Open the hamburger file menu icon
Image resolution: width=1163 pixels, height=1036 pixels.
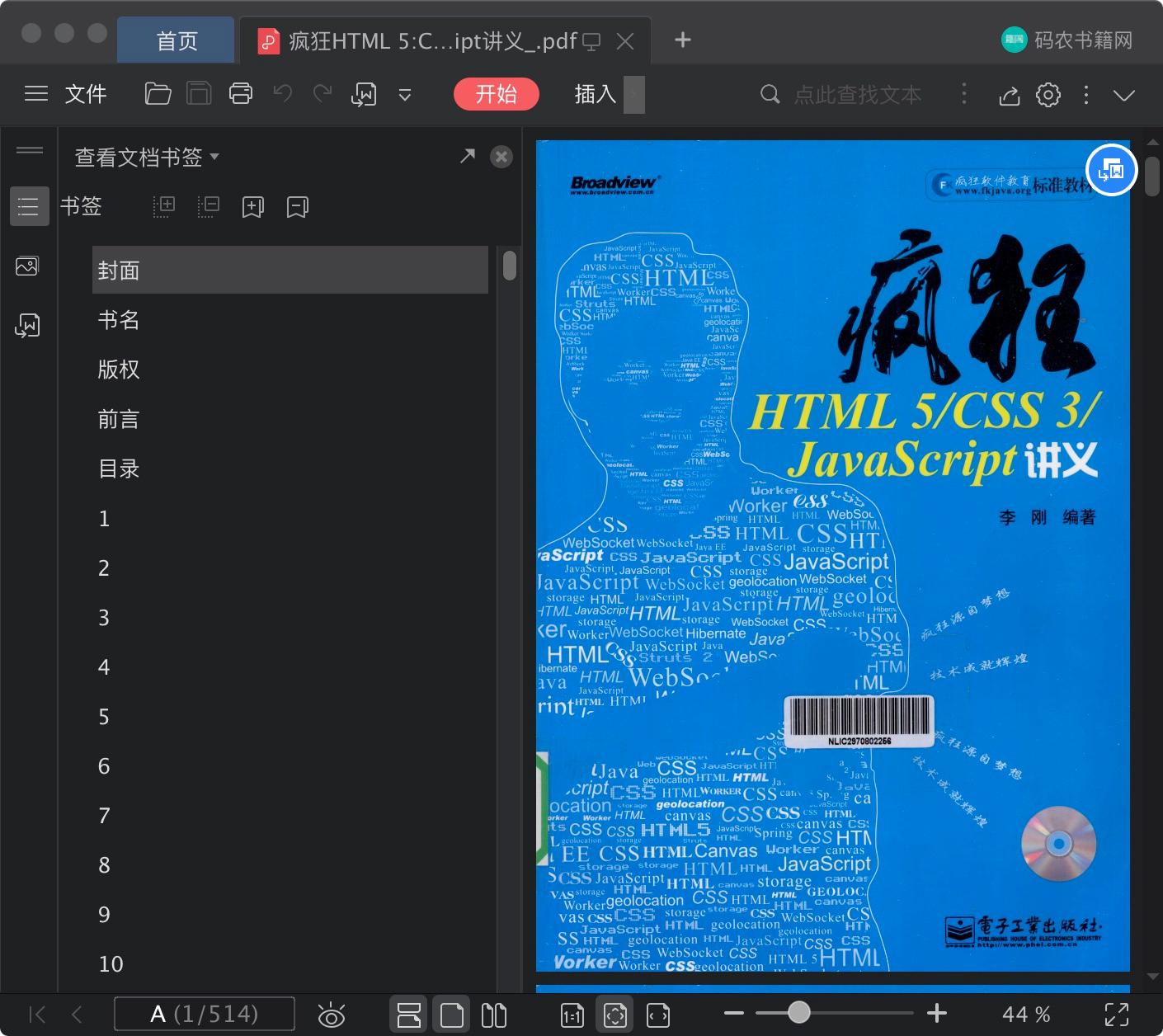coord(36,94)
